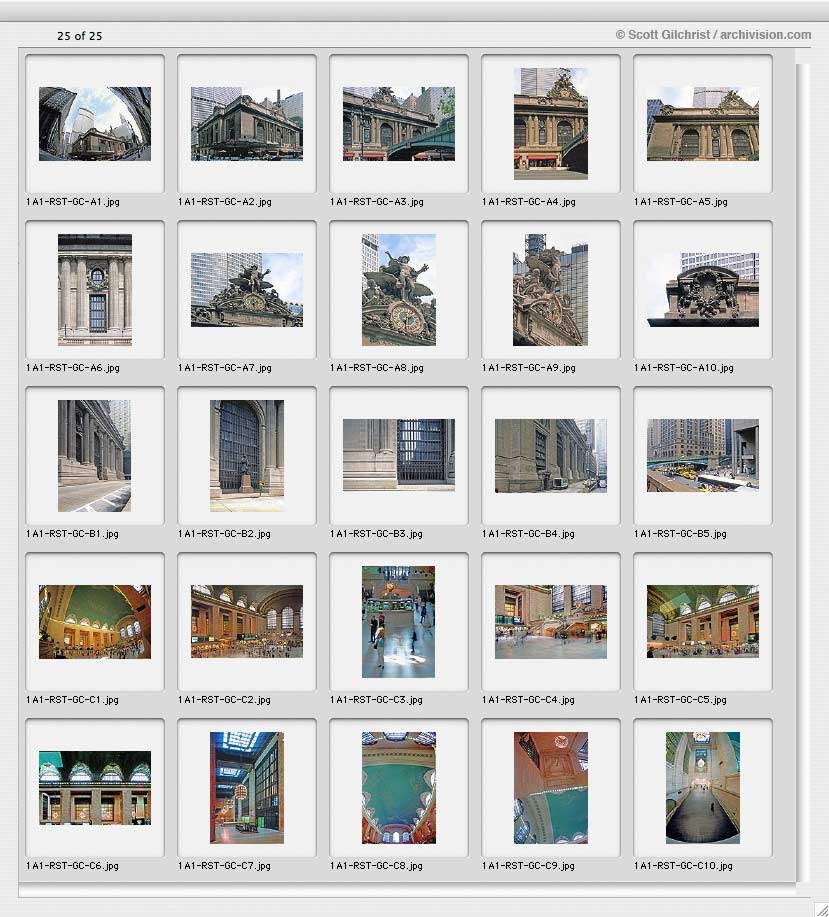The image size is (829, 917).
Task: Select thumbnail 1A1-RST-GC-A6.jpg column window
Action: pos(95,290)
